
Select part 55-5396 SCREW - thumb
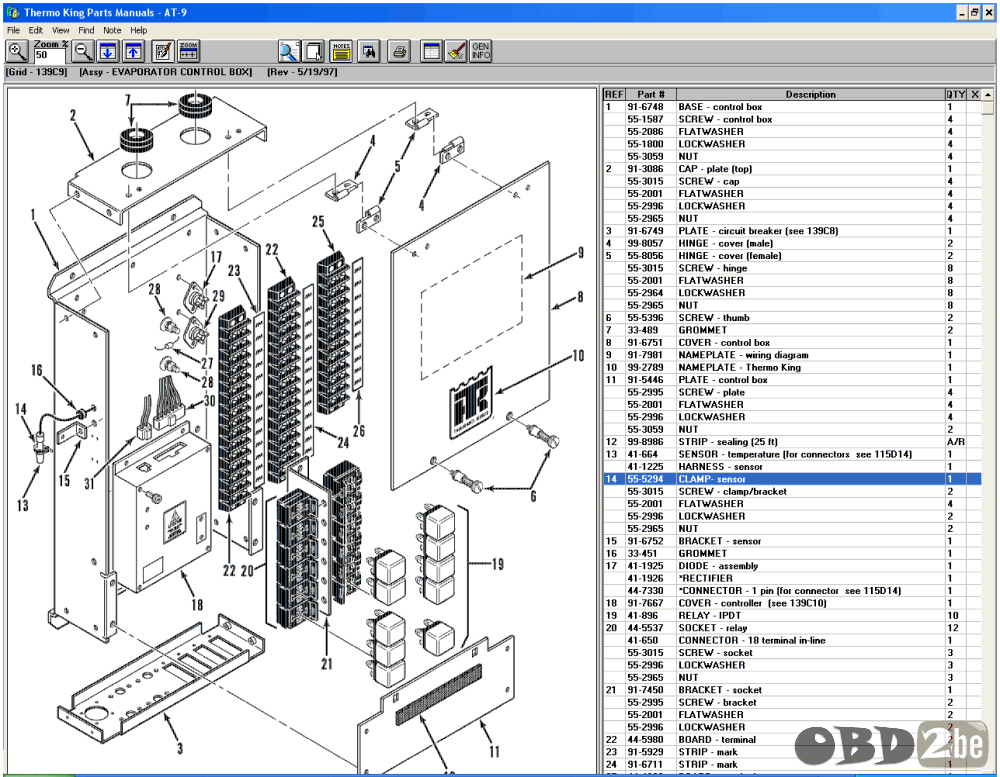792,318
